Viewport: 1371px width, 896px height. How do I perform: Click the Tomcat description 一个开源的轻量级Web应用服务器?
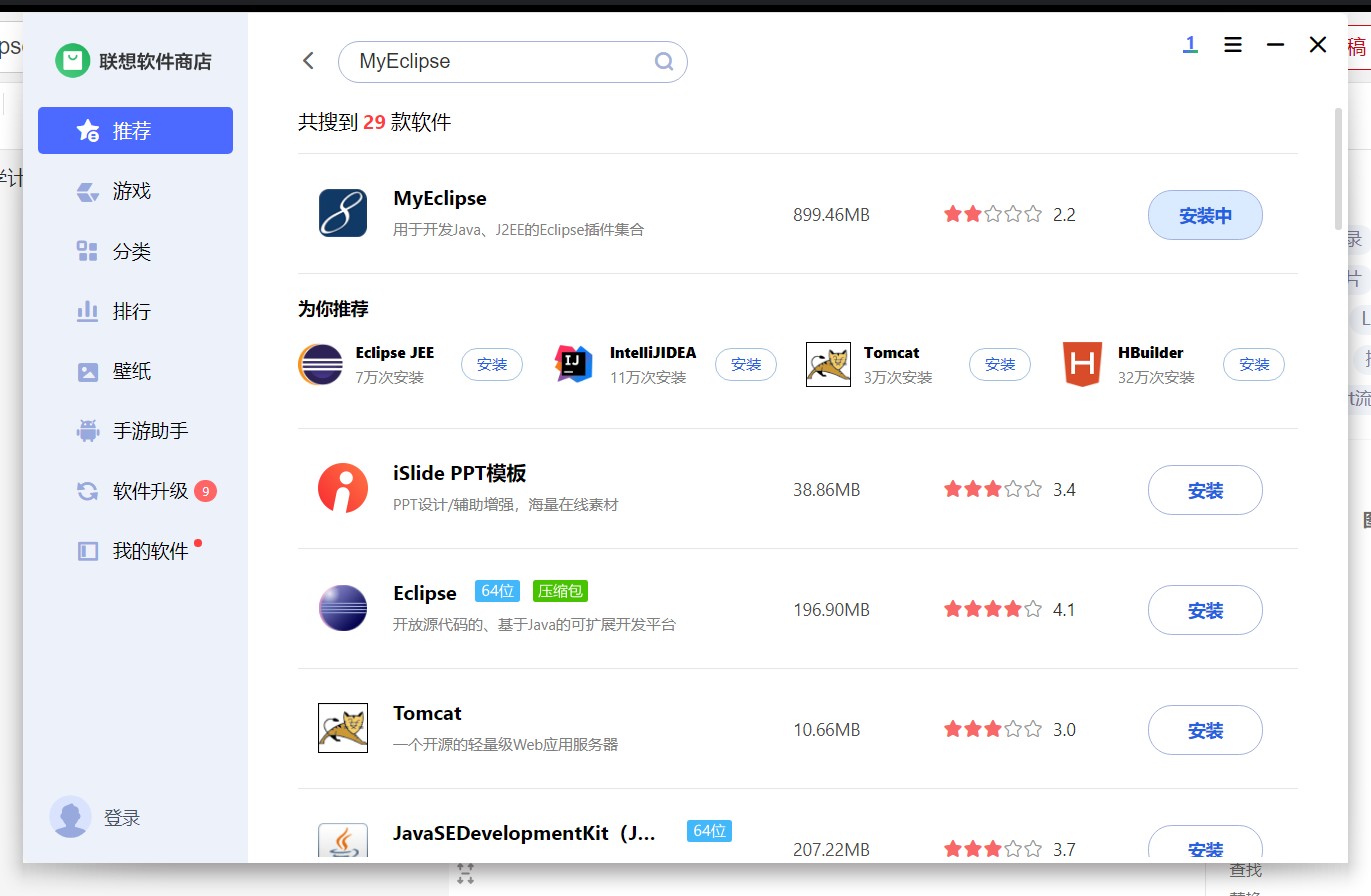506,745
